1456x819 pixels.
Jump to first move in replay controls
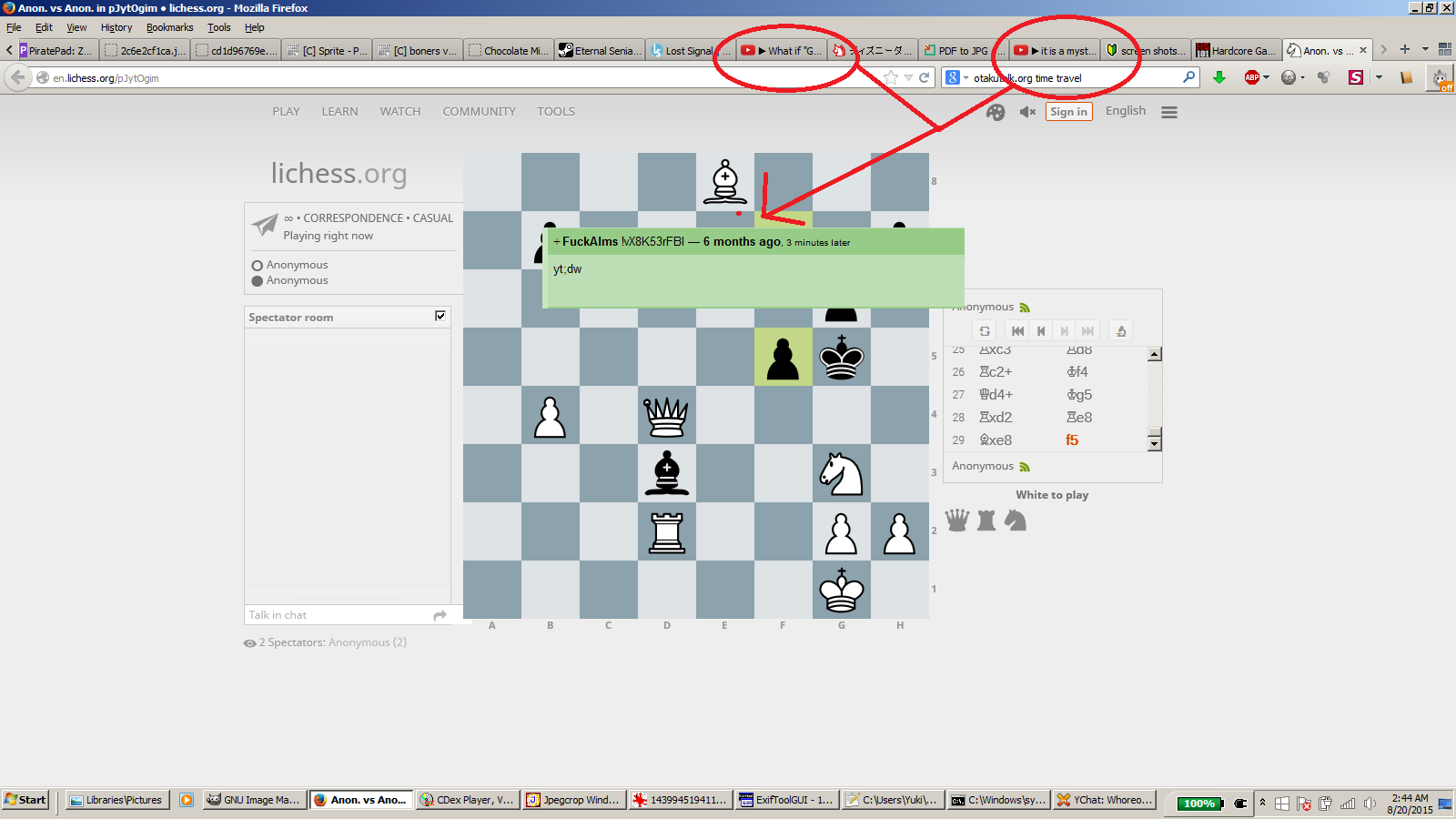[1017, 331]
